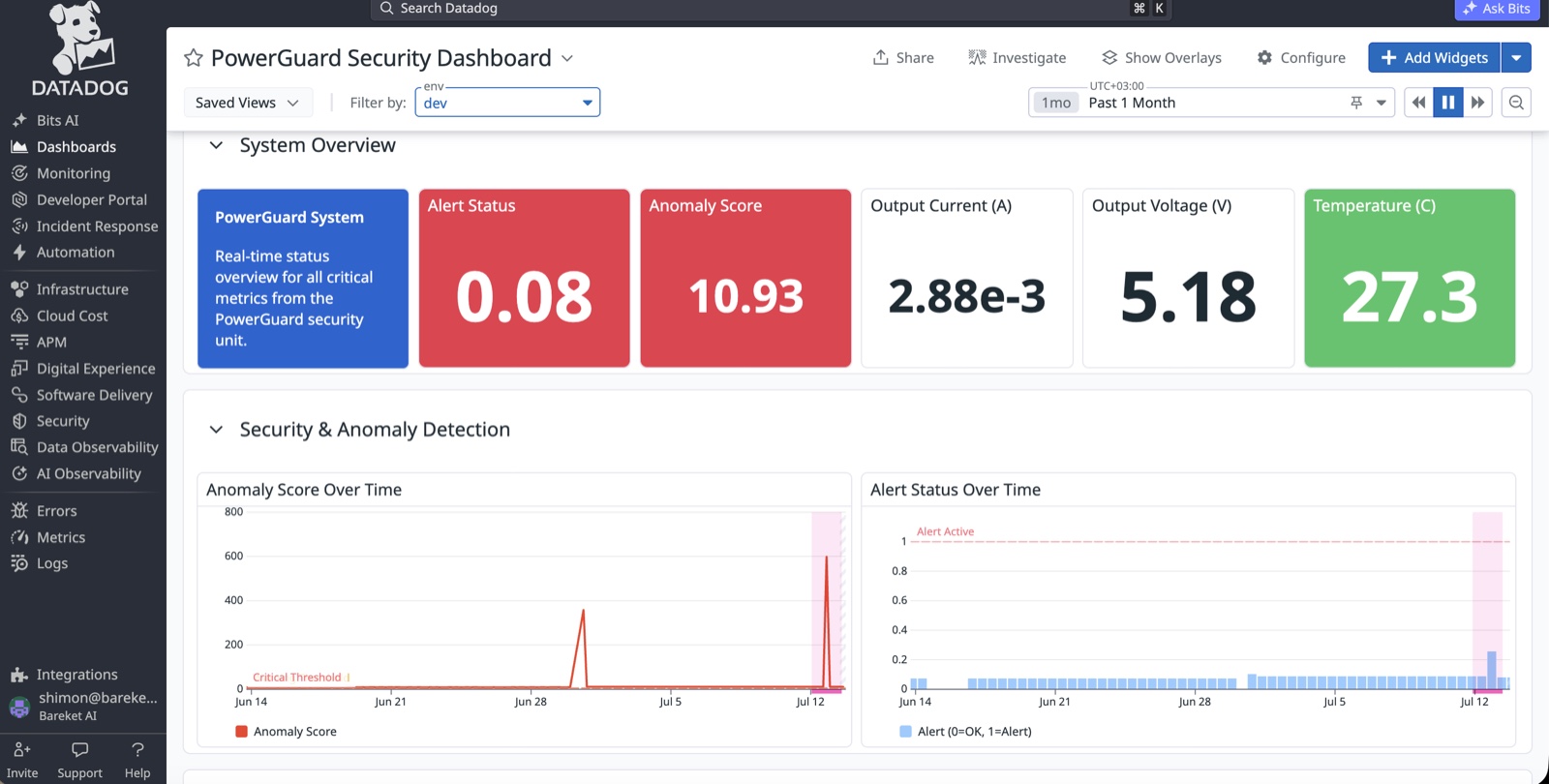1549x784 pixels.
Task: Open the Saved Views dropdown
Action: click(248, 103)
